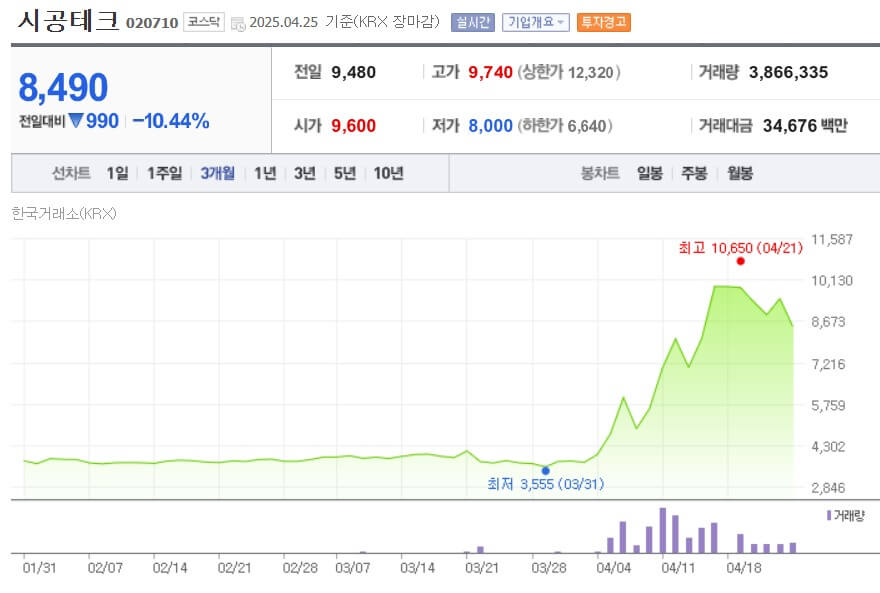Click the high price 9,740

(x=491, y=72)
